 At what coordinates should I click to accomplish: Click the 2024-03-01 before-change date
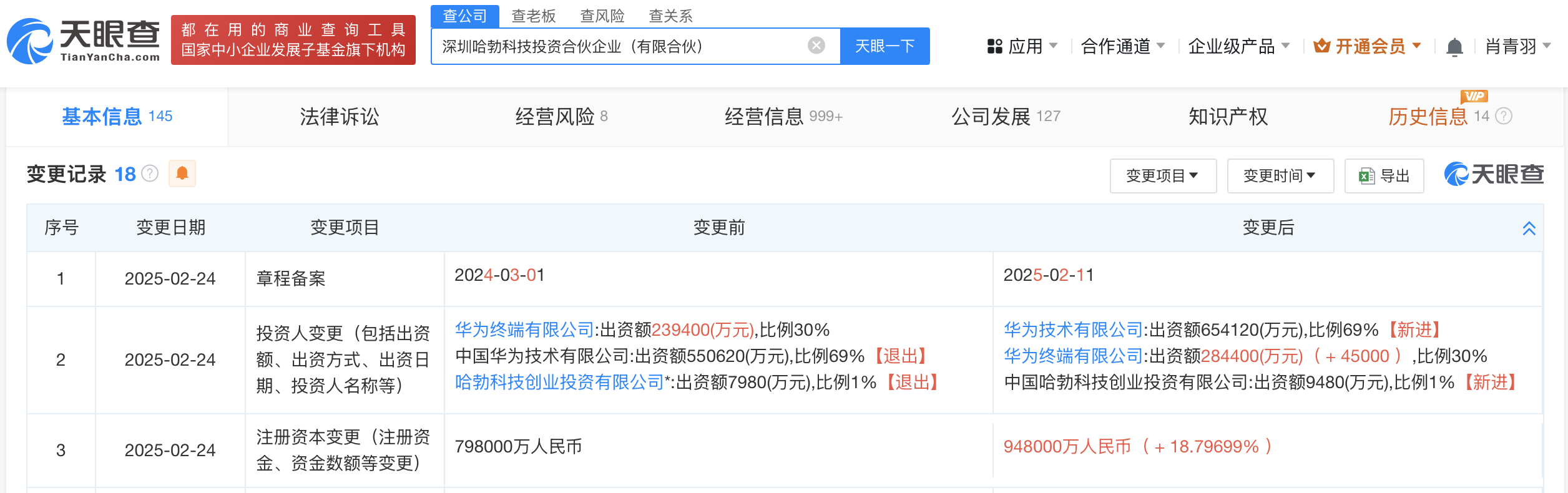pos(499,275)
